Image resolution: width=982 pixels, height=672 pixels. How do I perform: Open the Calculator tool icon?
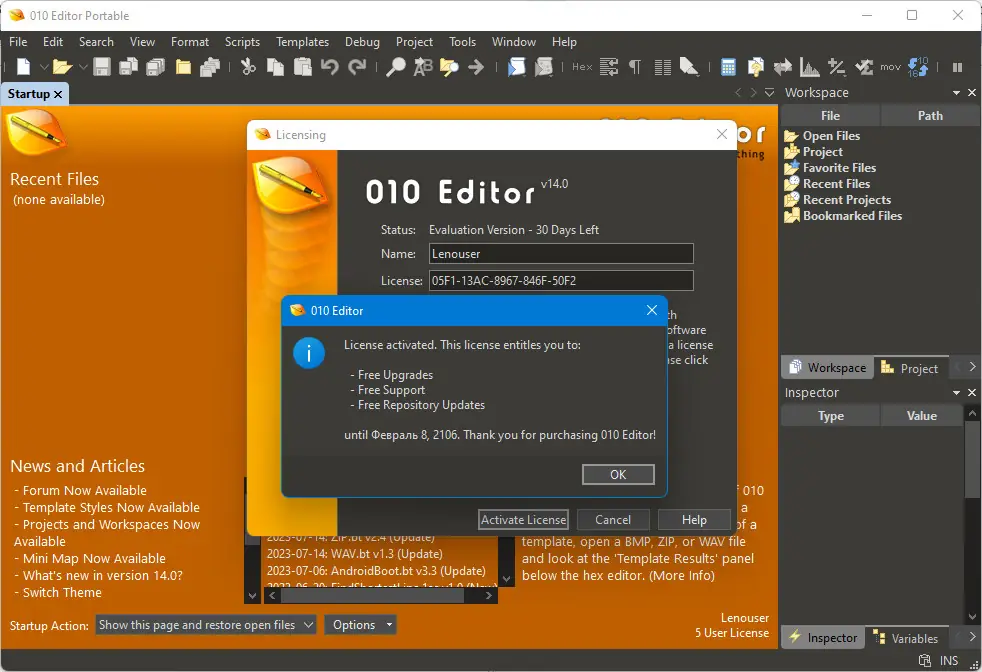[x=728, y=66]
